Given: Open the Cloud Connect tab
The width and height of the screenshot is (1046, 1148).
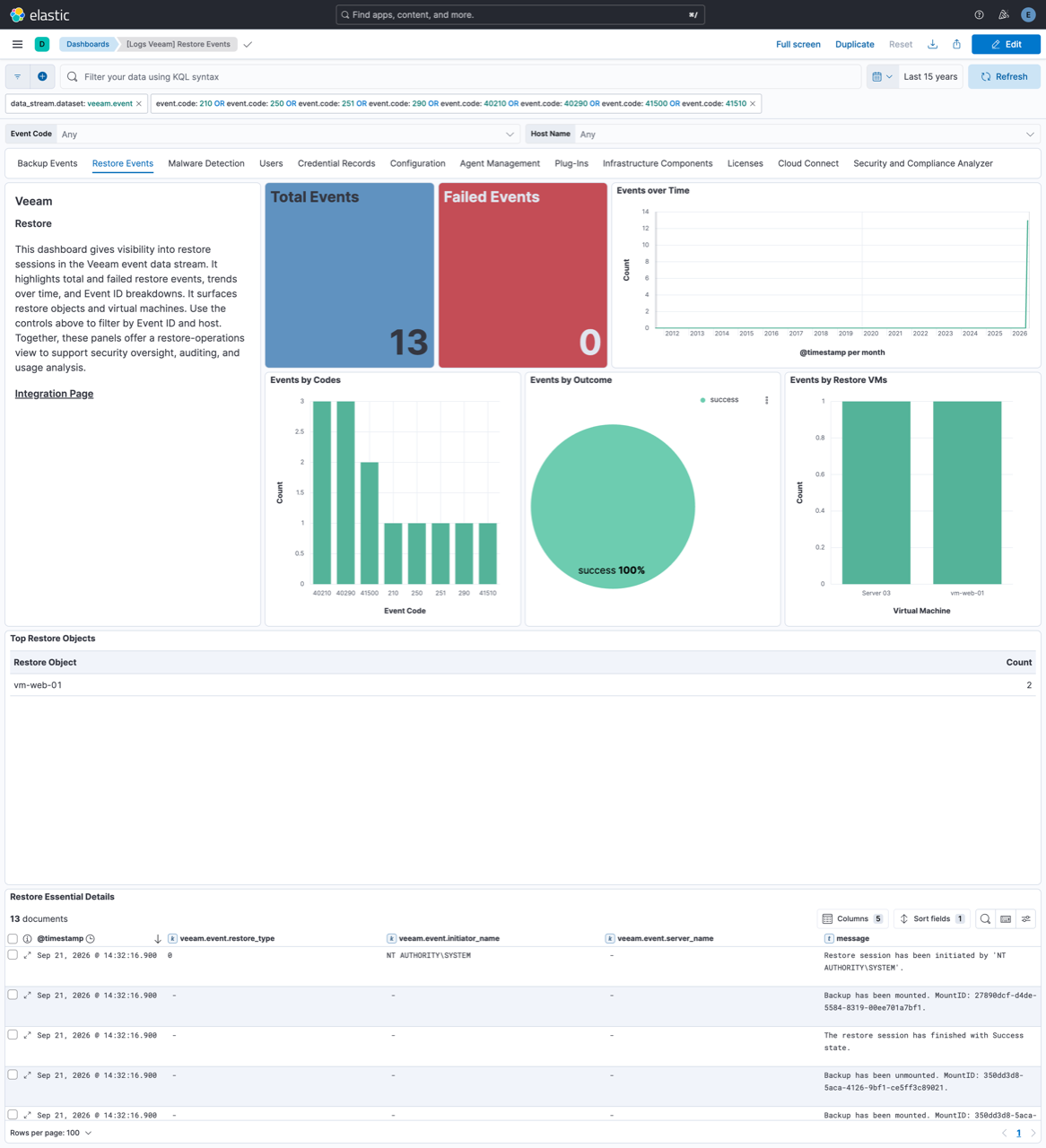Looking at the screenshot, I should [x=808, y=163].
